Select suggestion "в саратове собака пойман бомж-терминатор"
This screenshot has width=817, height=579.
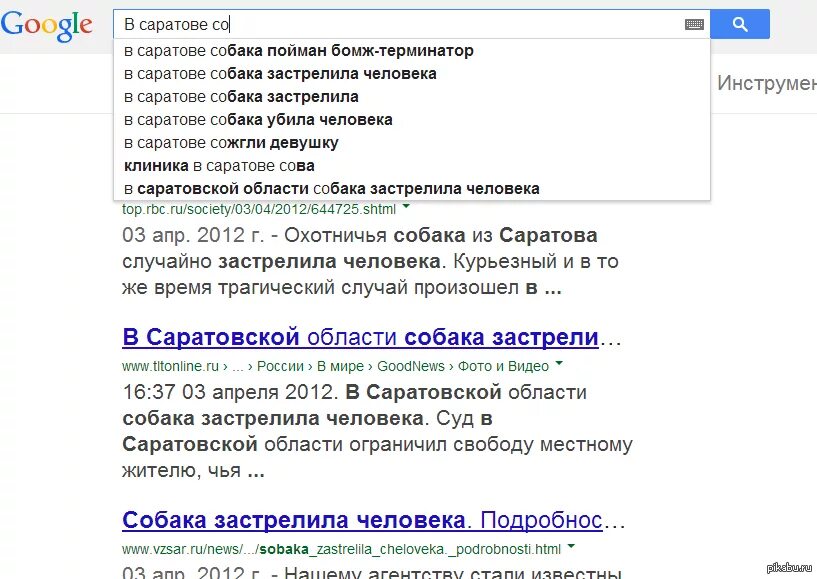(412, 51)
